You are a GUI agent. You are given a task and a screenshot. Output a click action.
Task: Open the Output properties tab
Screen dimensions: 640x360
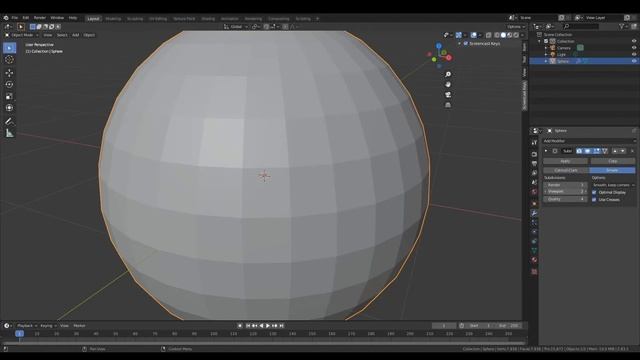point(534,164)
